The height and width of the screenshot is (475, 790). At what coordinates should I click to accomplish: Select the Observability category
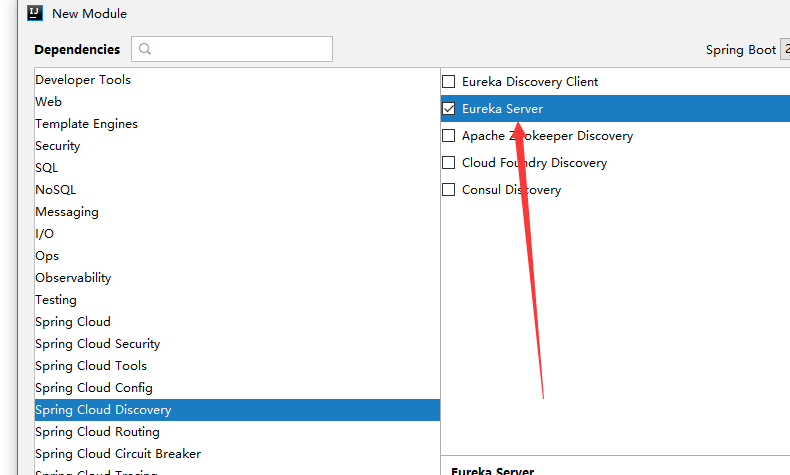(237, 278)
